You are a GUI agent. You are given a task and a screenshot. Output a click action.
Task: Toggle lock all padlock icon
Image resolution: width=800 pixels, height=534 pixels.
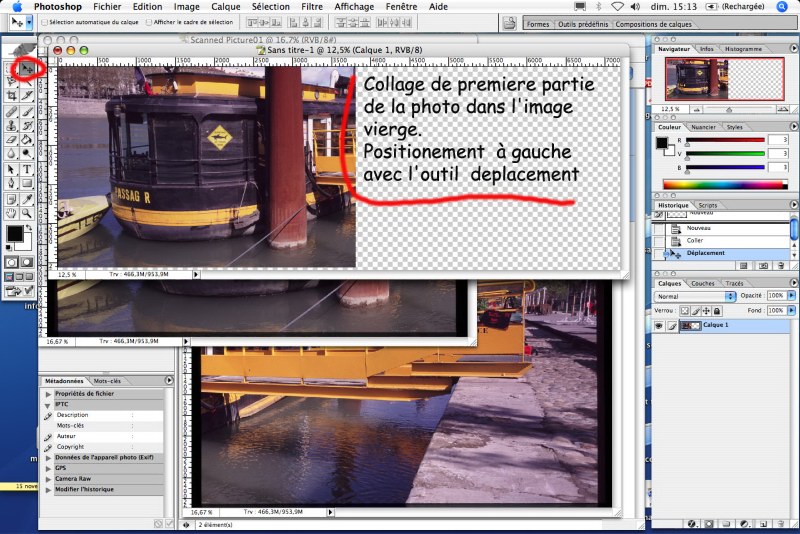717,311
